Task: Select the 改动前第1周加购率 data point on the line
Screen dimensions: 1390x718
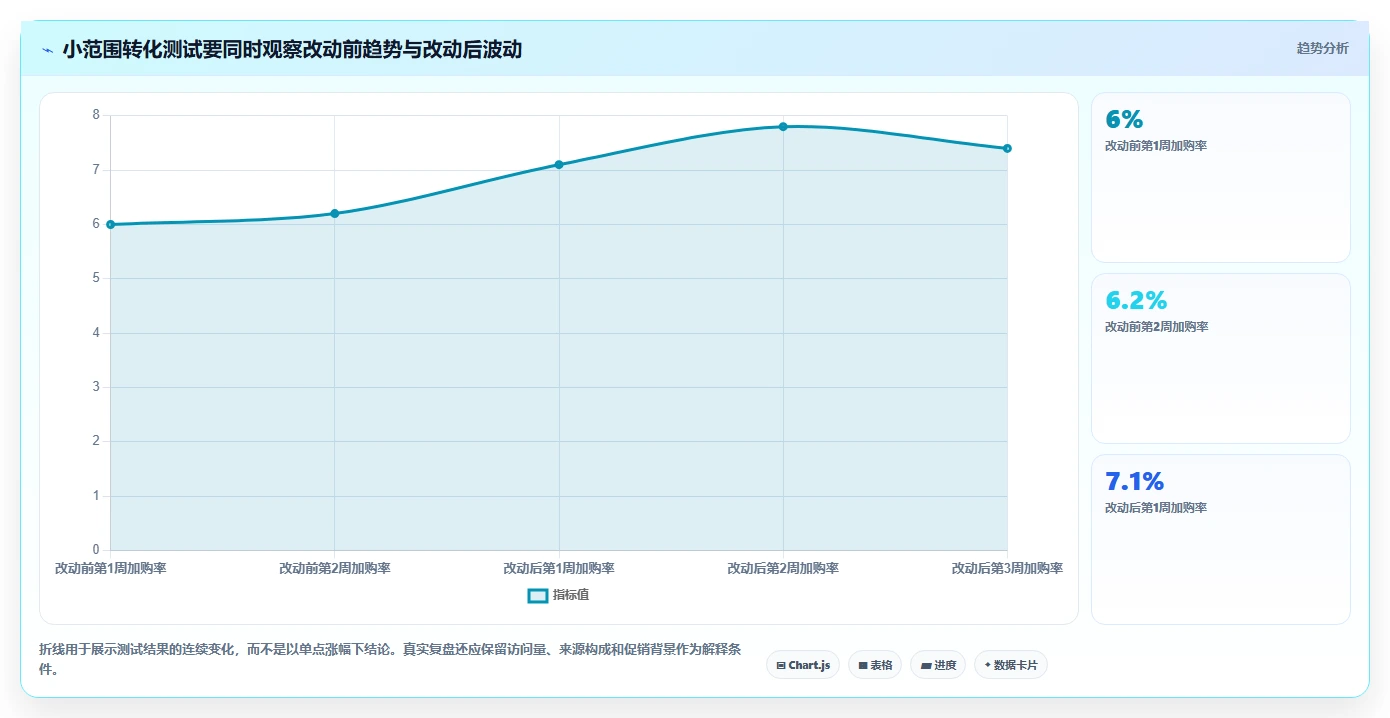Action: 110,224
